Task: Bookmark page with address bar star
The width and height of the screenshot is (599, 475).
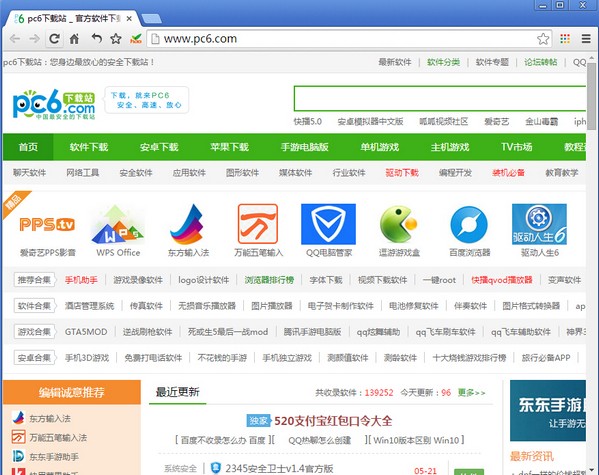Action: coord(543,39)
